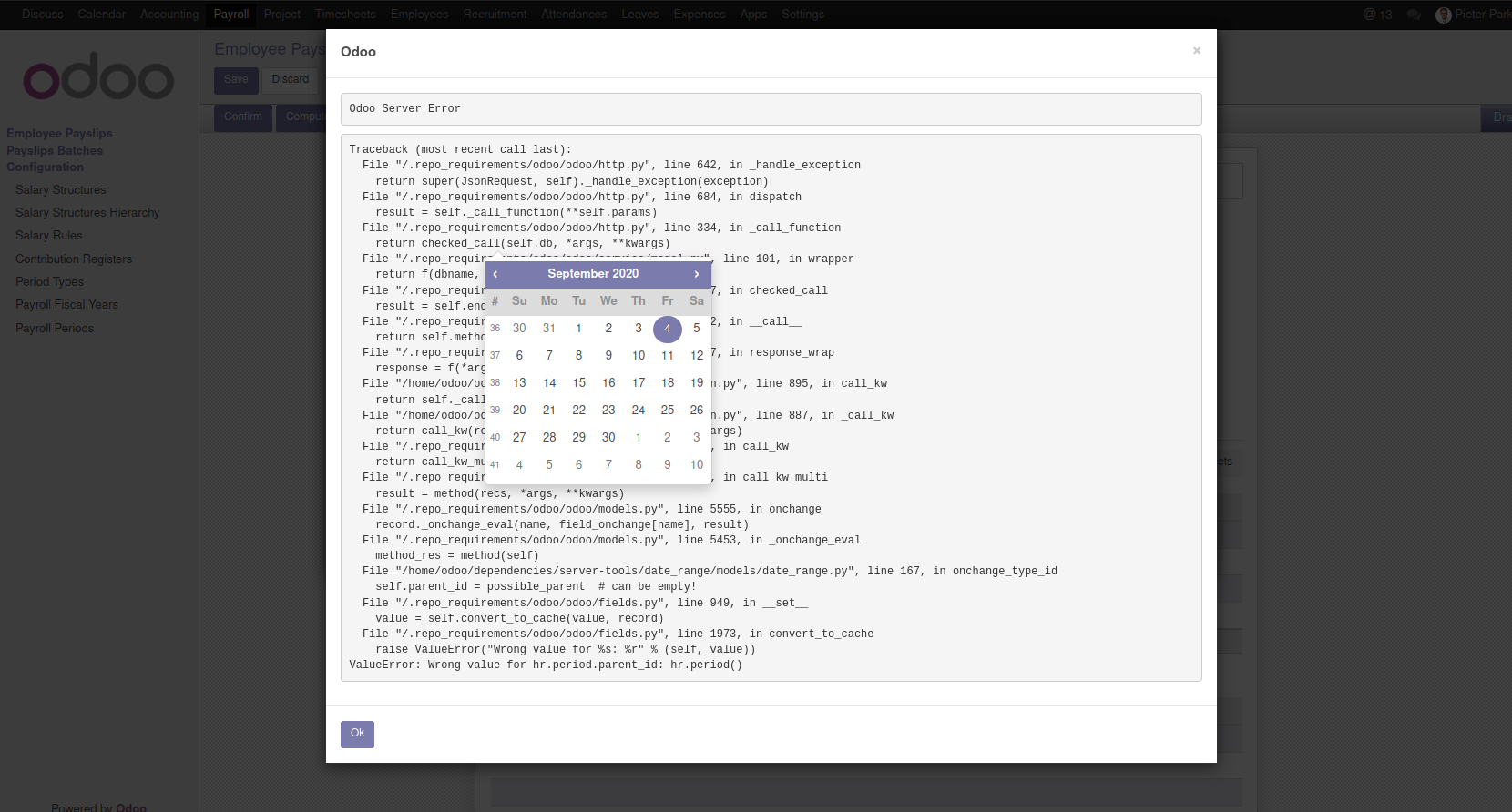
Task: Open Employee Payslips in sidebar
Action: [60, 134]
